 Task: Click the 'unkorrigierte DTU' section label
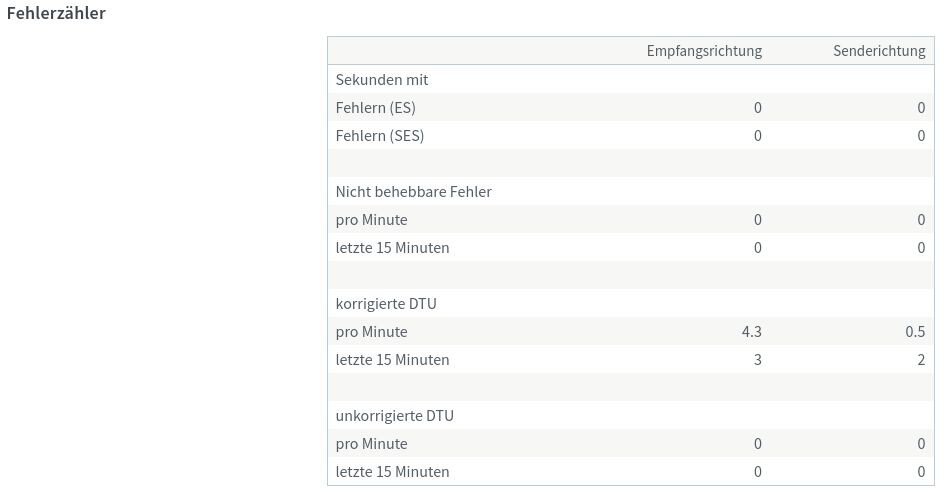[395, 415]
